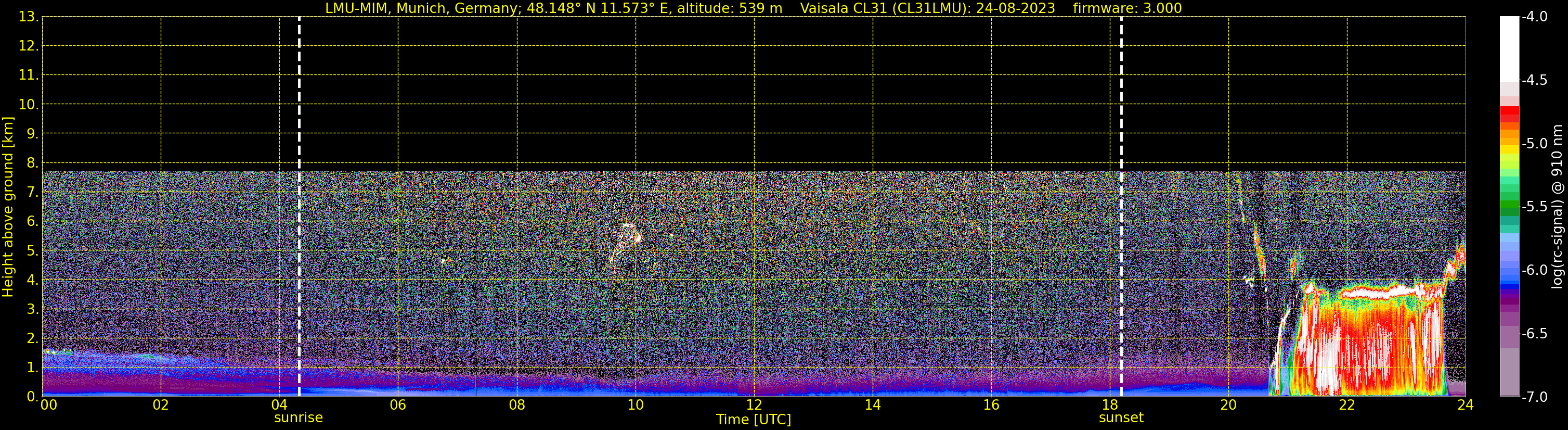This screenshot has height=430, width=1568.
Task: Click 'Vaisala CL31 (CL31LMU): 24-08-2023' in title
Action: coord(927,8)
